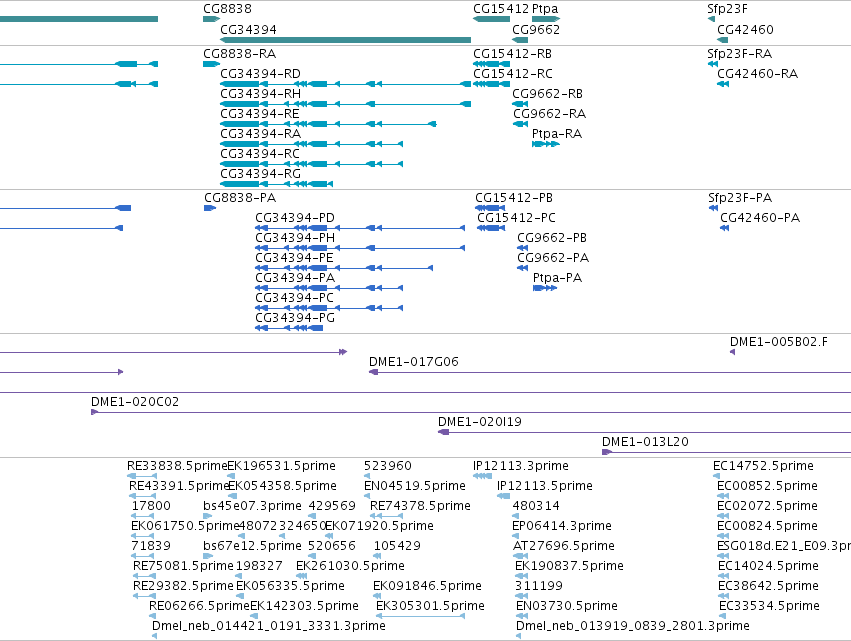The image size is (851, 641).
Task: Select the CG42460 gene label
Action: click(x=745, y=29)
